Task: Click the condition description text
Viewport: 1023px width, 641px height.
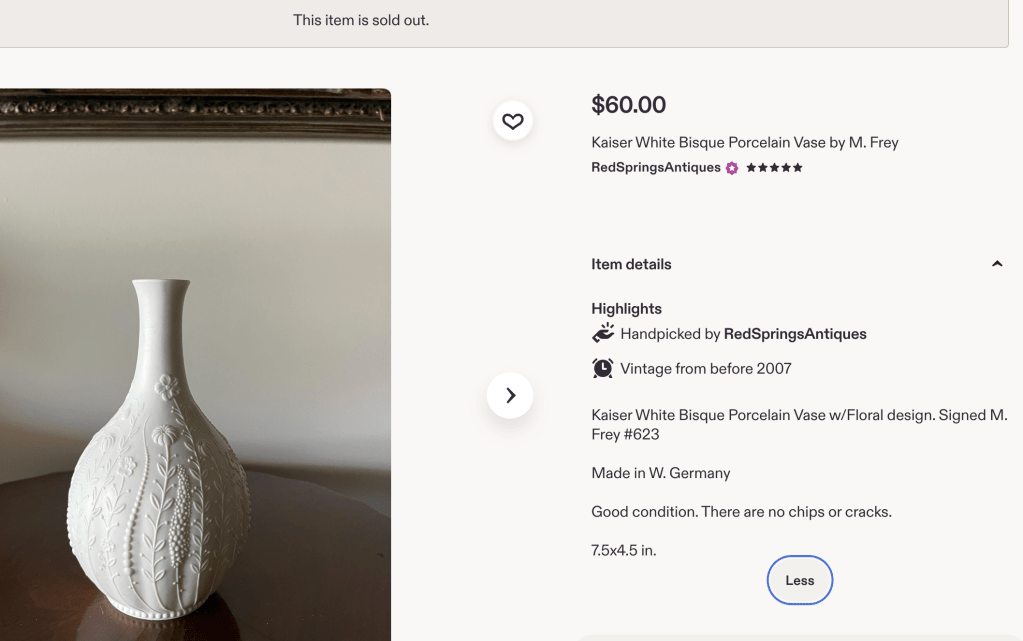Action: pos(741,512)
